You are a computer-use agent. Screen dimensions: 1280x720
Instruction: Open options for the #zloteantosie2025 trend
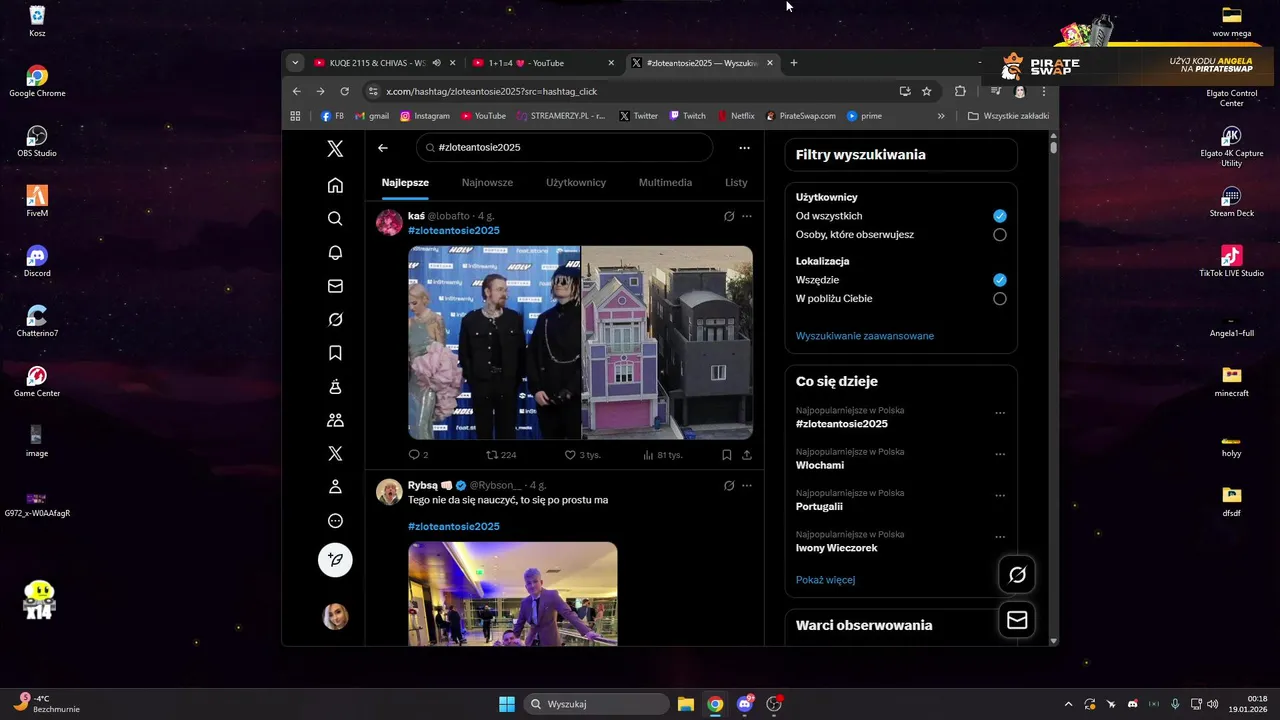point(1000,413)
